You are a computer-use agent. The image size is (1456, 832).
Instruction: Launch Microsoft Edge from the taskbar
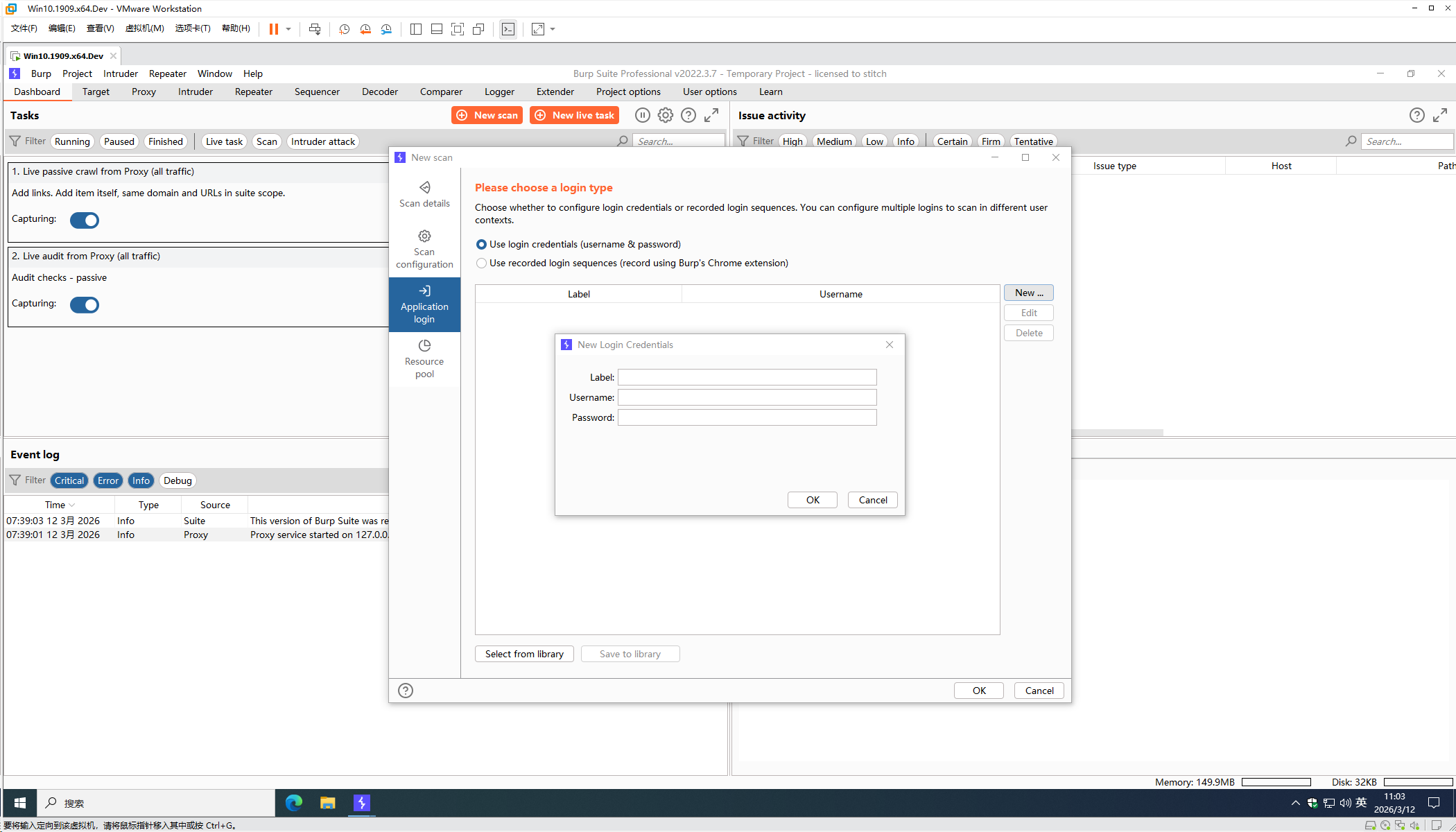(x=294, y=803)
